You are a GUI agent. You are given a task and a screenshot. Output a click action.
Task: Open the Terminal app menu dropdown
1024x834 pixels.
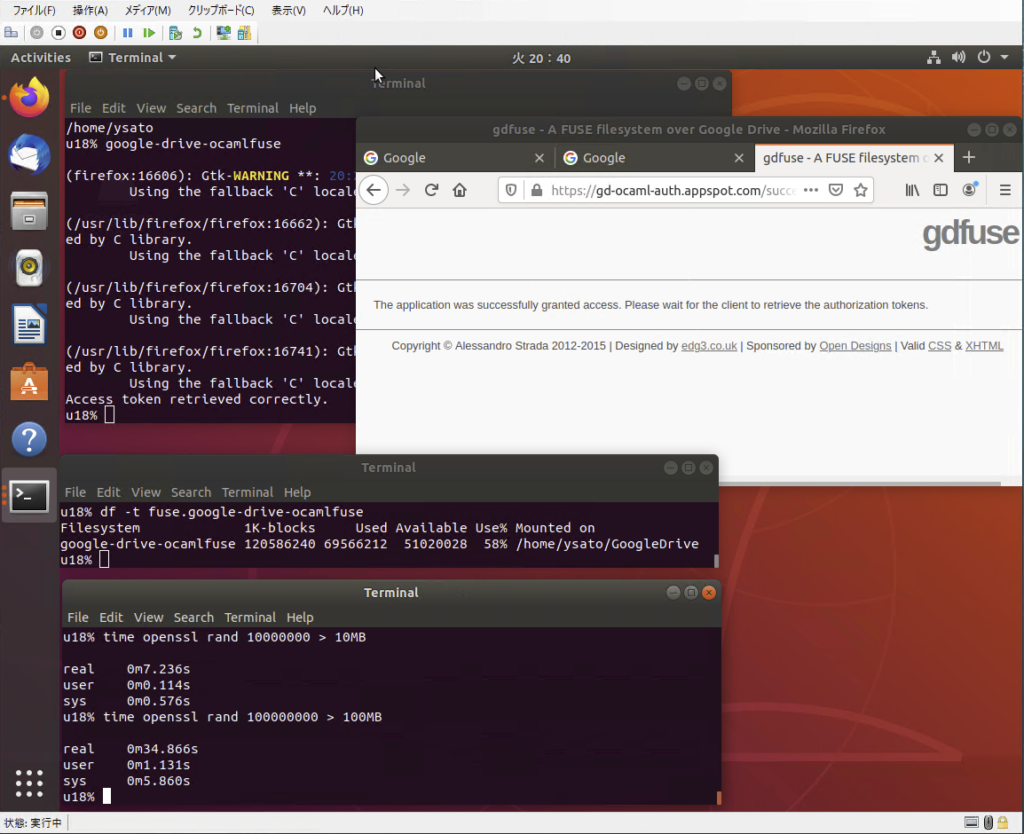133,58
